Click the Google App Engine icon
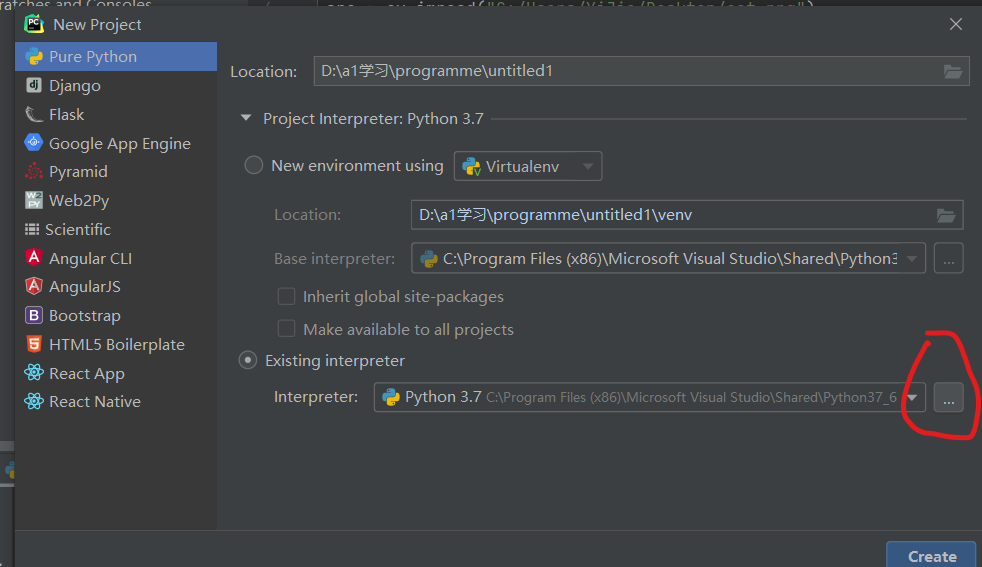This screenshot has width=982, height=567. tap(34, 142)
